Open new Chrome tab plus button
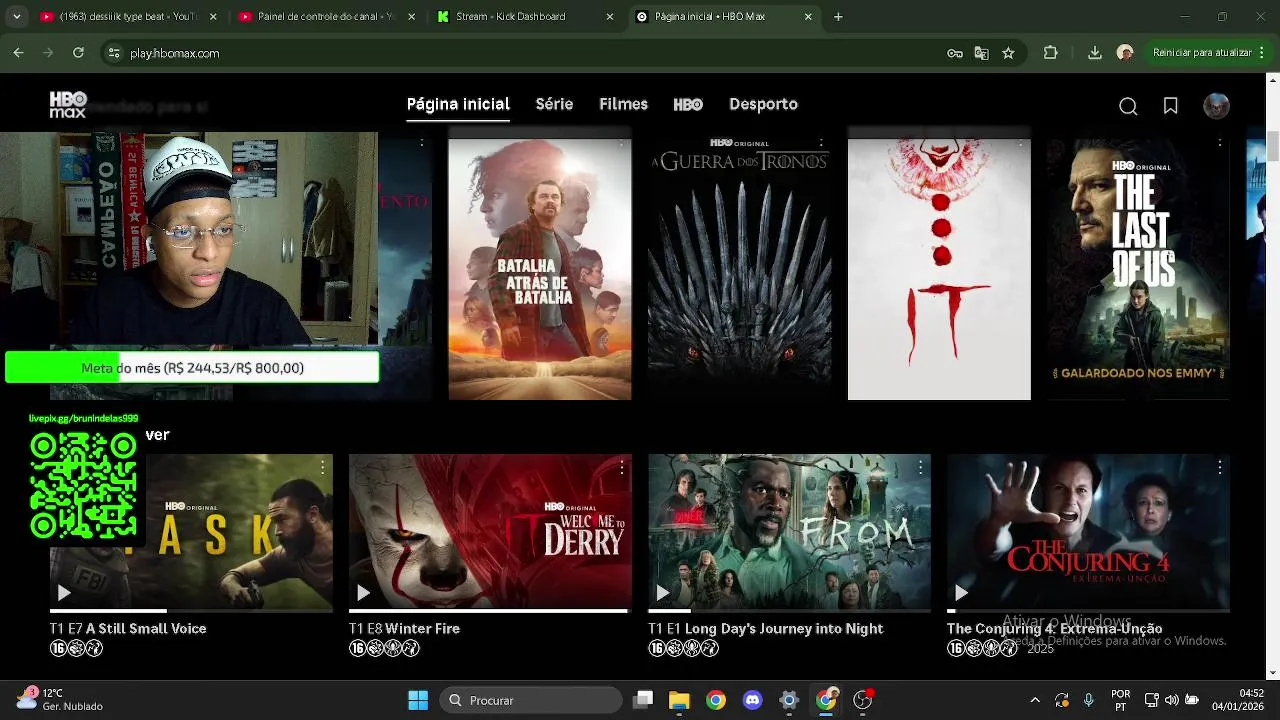The image size is (1280, 720). tap(838, 17)
